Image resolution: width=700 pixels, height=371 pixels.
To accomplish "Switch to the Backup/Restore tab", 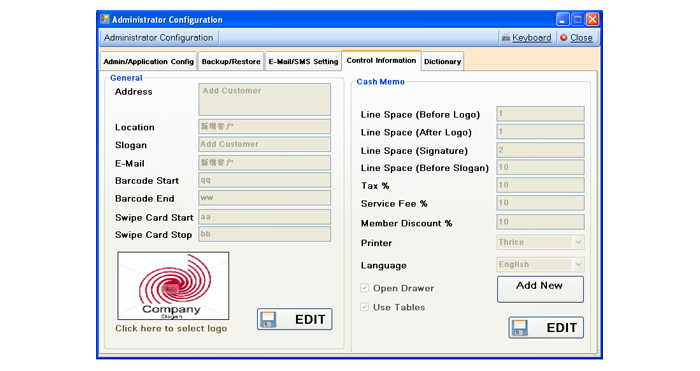I will coord(231,62).
